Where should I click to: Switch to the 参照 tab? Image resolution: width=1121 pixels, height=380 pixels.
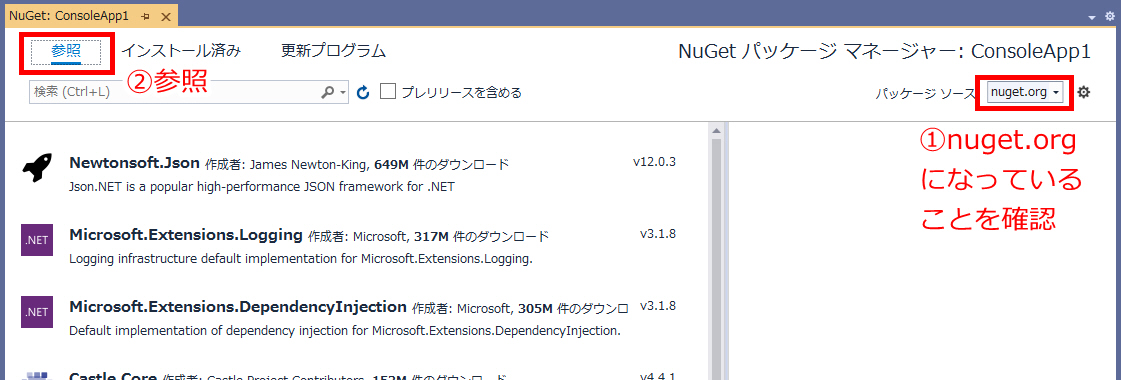[66, 51]
